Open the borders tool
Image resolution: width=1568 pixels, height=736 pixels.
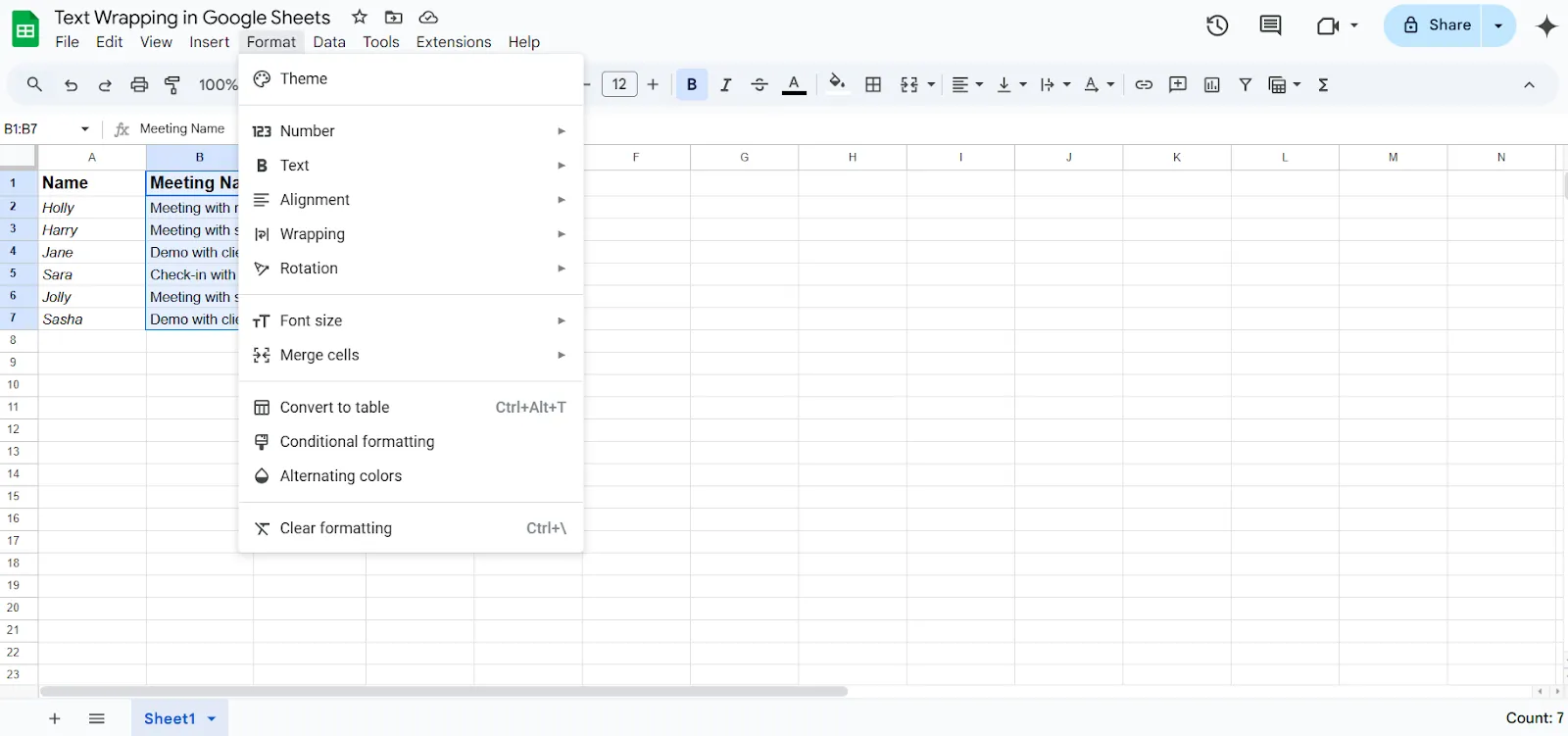[873, 85]
